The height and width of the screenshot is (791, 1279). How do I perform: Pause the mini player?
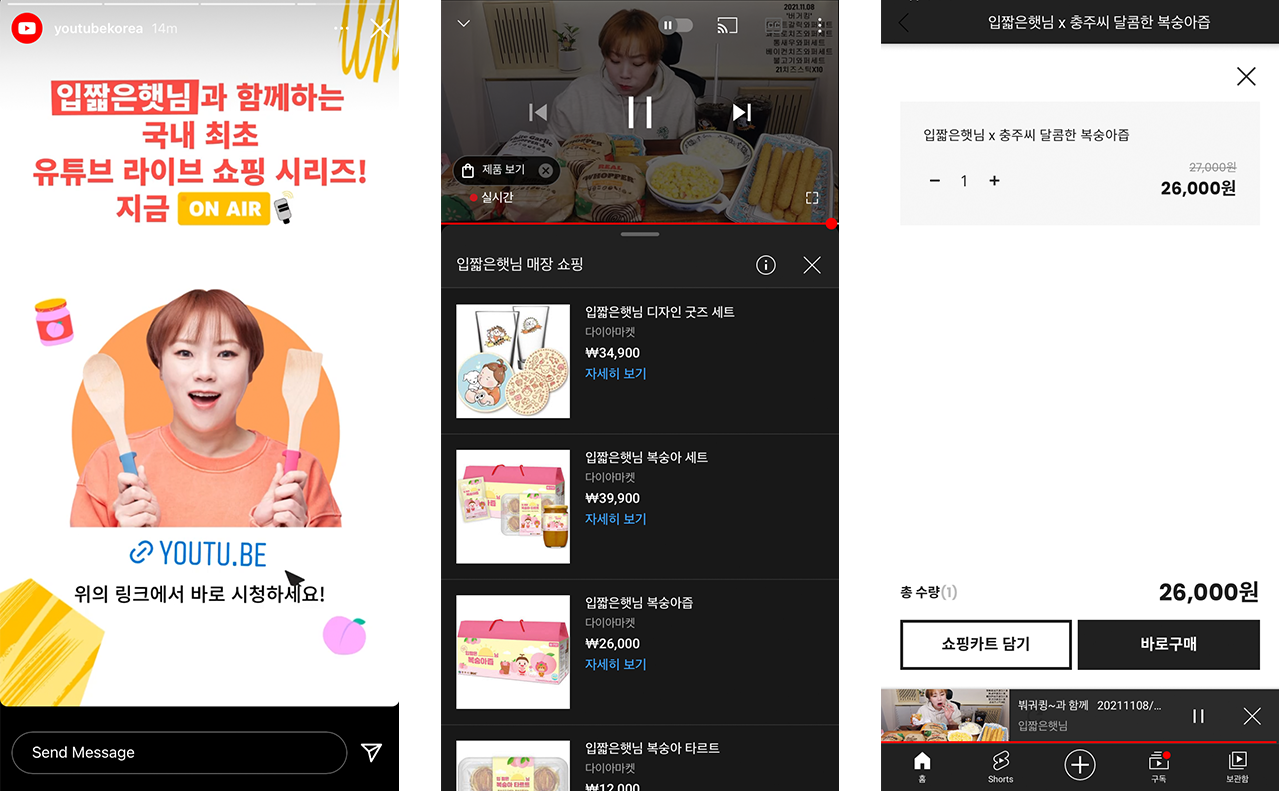[x=1198, y=716]
